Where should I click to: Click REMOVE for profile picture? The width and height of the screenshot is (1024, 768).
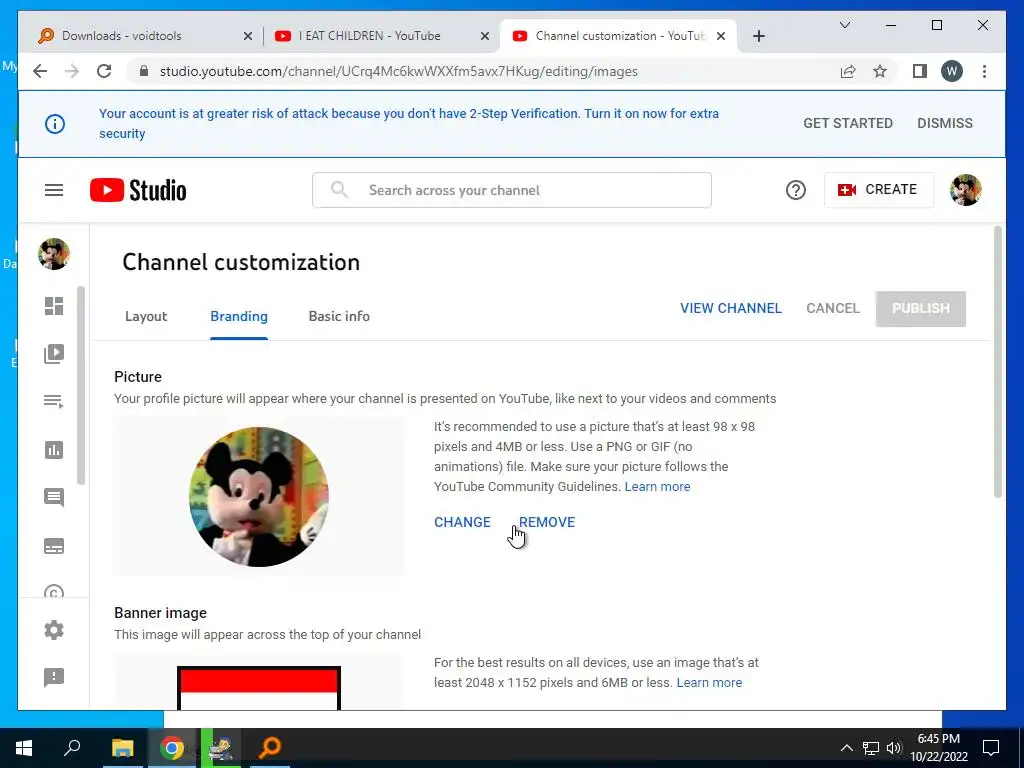point(547,522)
